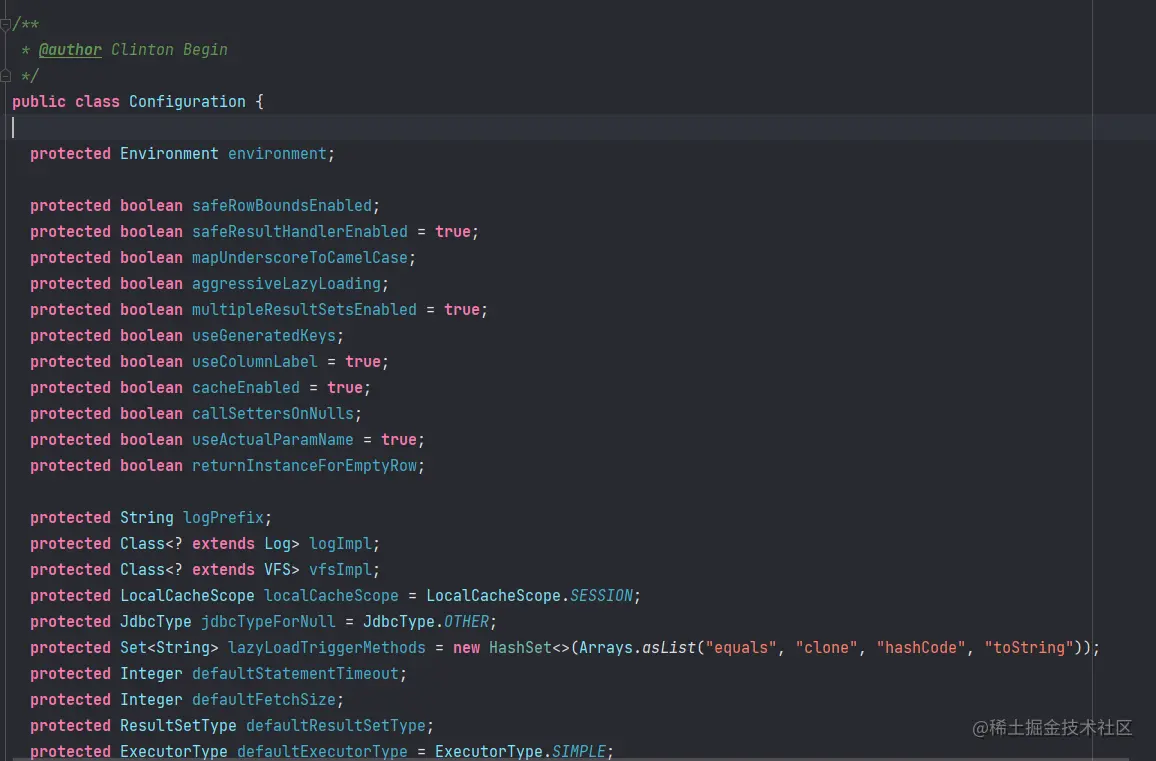Click "true" on the useActualParamName line

coord(399,439)
